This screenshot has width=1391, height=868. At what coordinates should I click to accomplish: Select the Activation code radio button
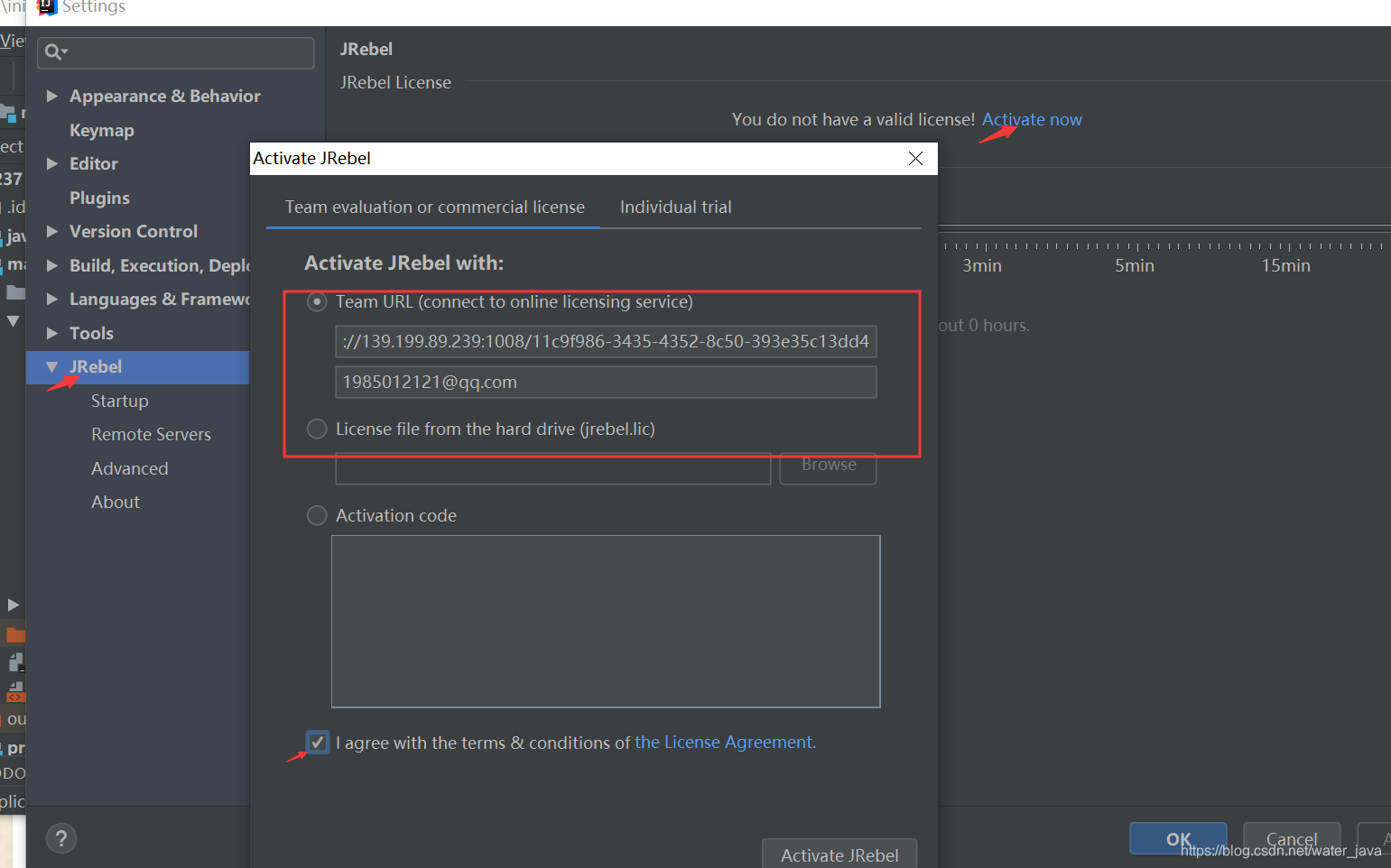317,515
